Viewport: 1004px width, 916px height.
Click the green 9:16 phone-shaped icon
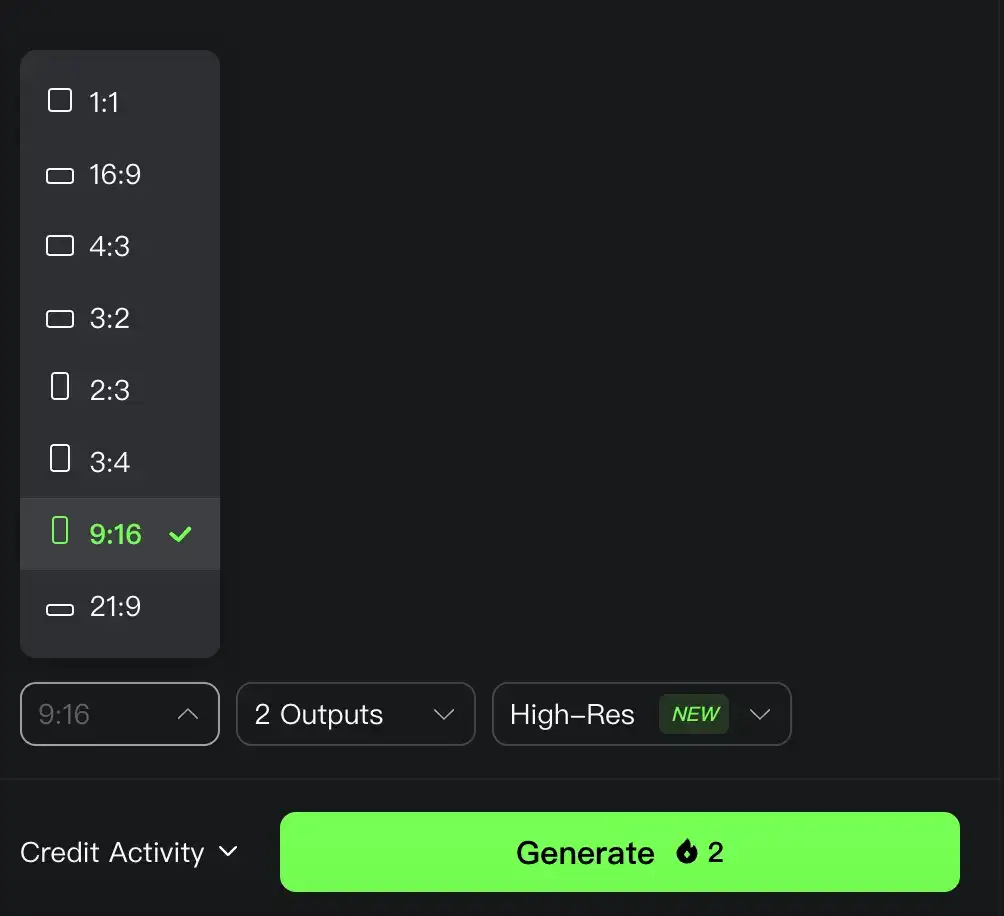[x=60, y=531]
